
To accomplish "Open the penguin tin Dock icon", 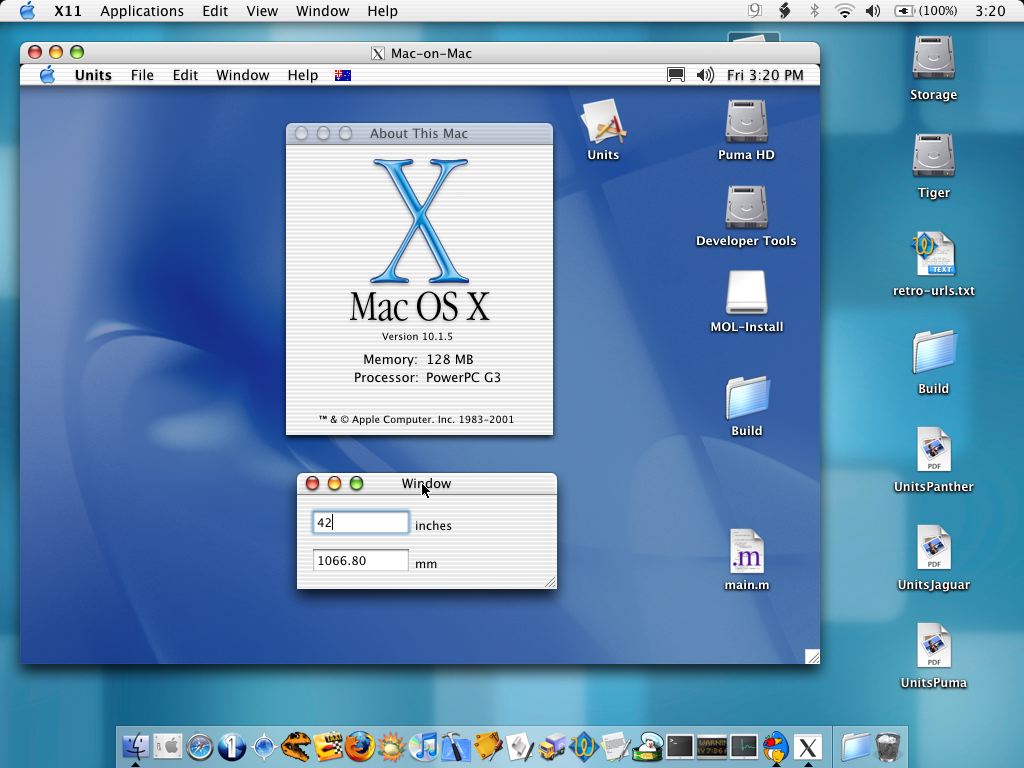I will (648, 746).
